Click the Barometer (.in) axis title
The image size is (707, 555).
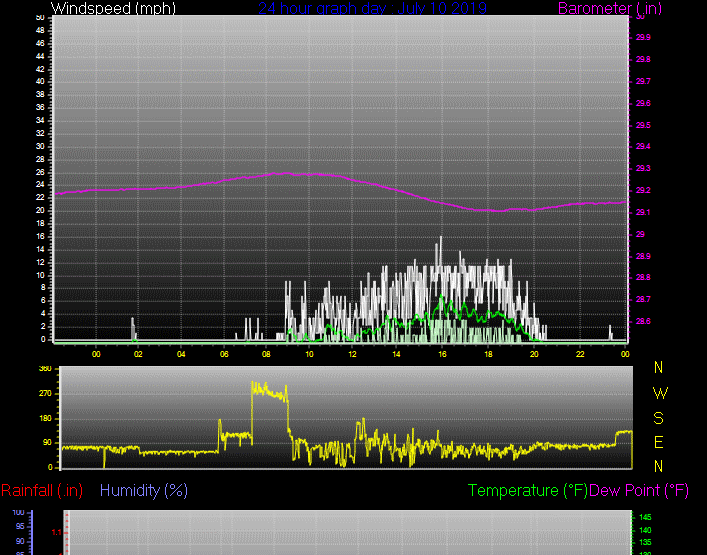(x=594, y=8)
